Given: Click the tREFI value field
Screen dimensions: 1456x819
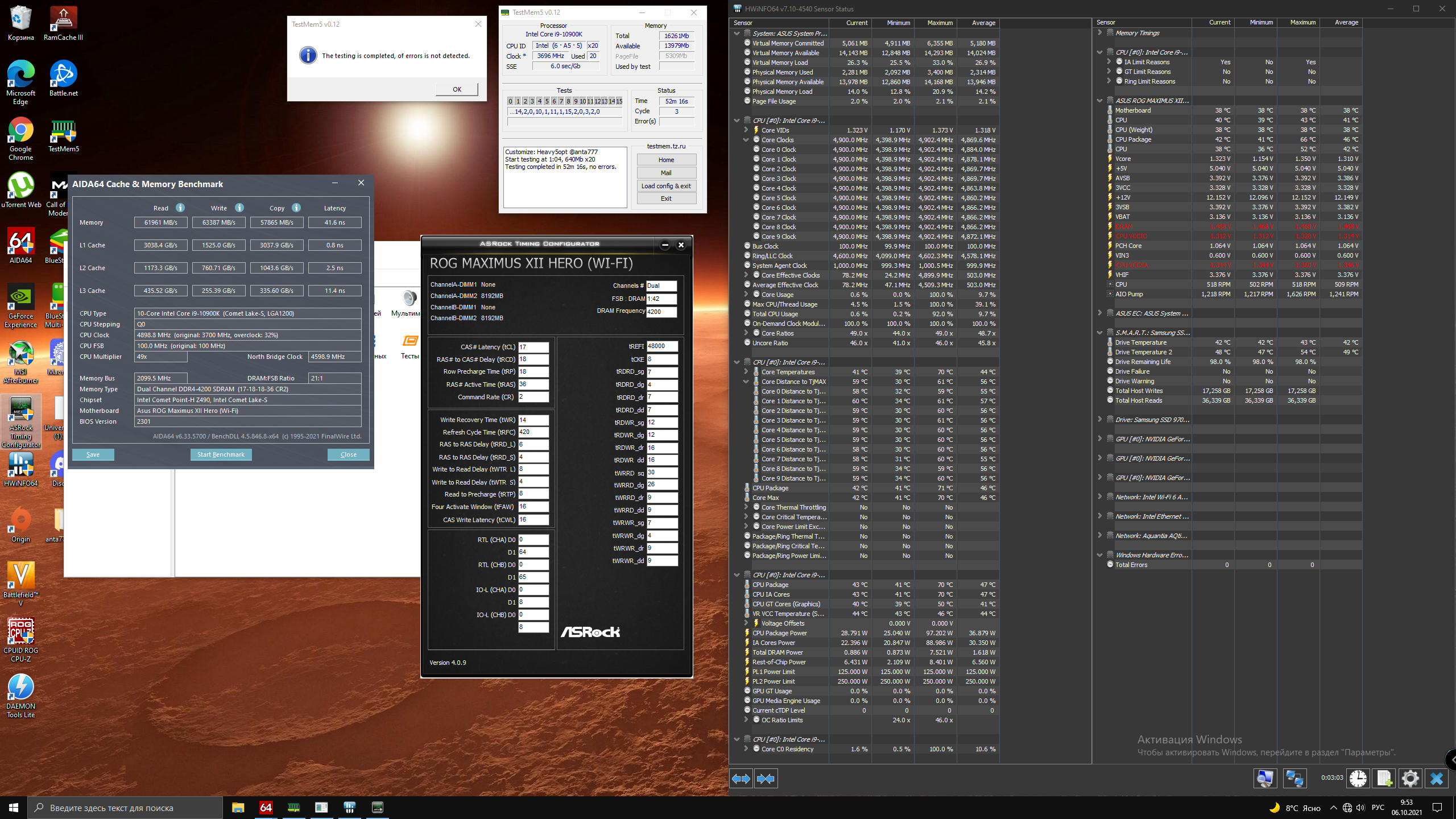Looking at the screenshot, I should [661, 346].
